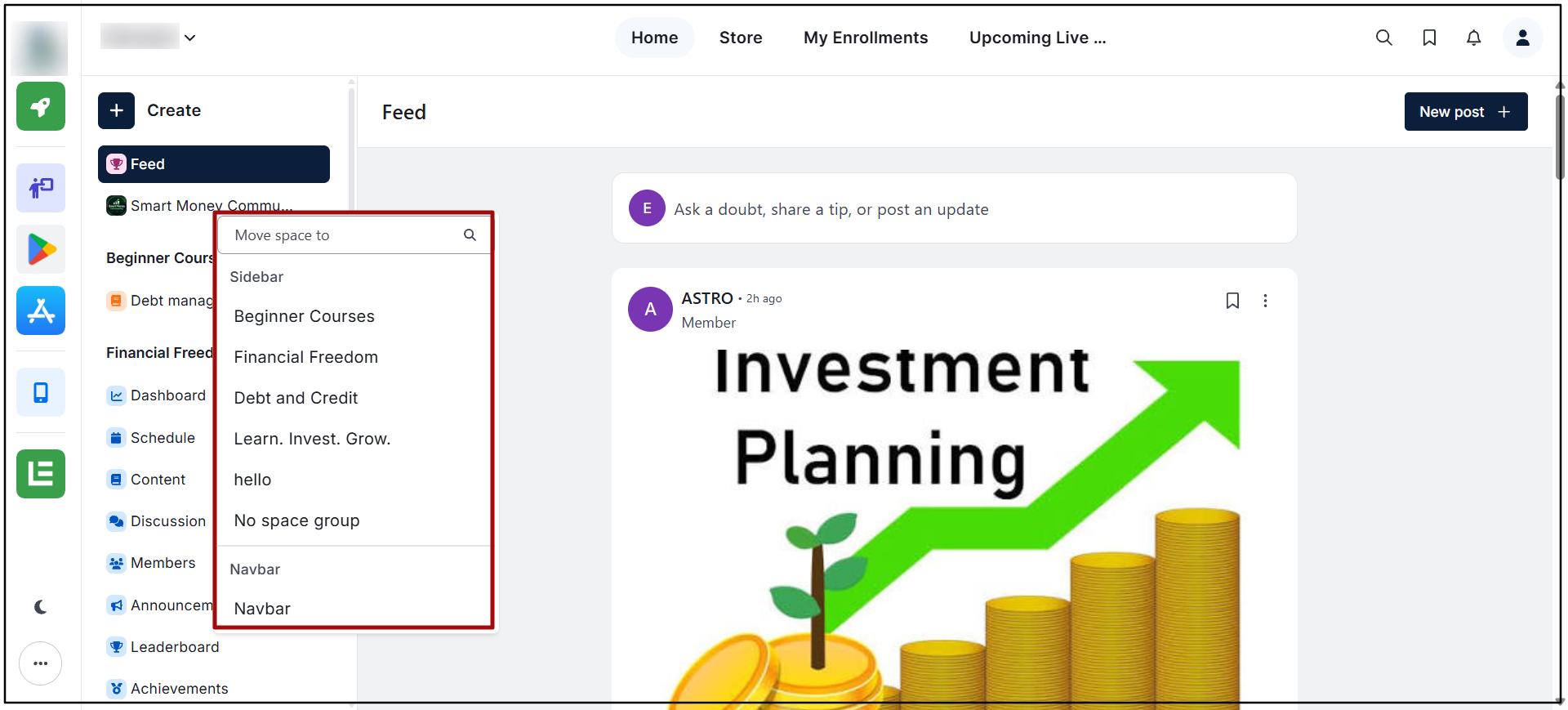Viewport: 1568px width, 710px height.
Task: Click the New post button
Action: point(1466,111)
